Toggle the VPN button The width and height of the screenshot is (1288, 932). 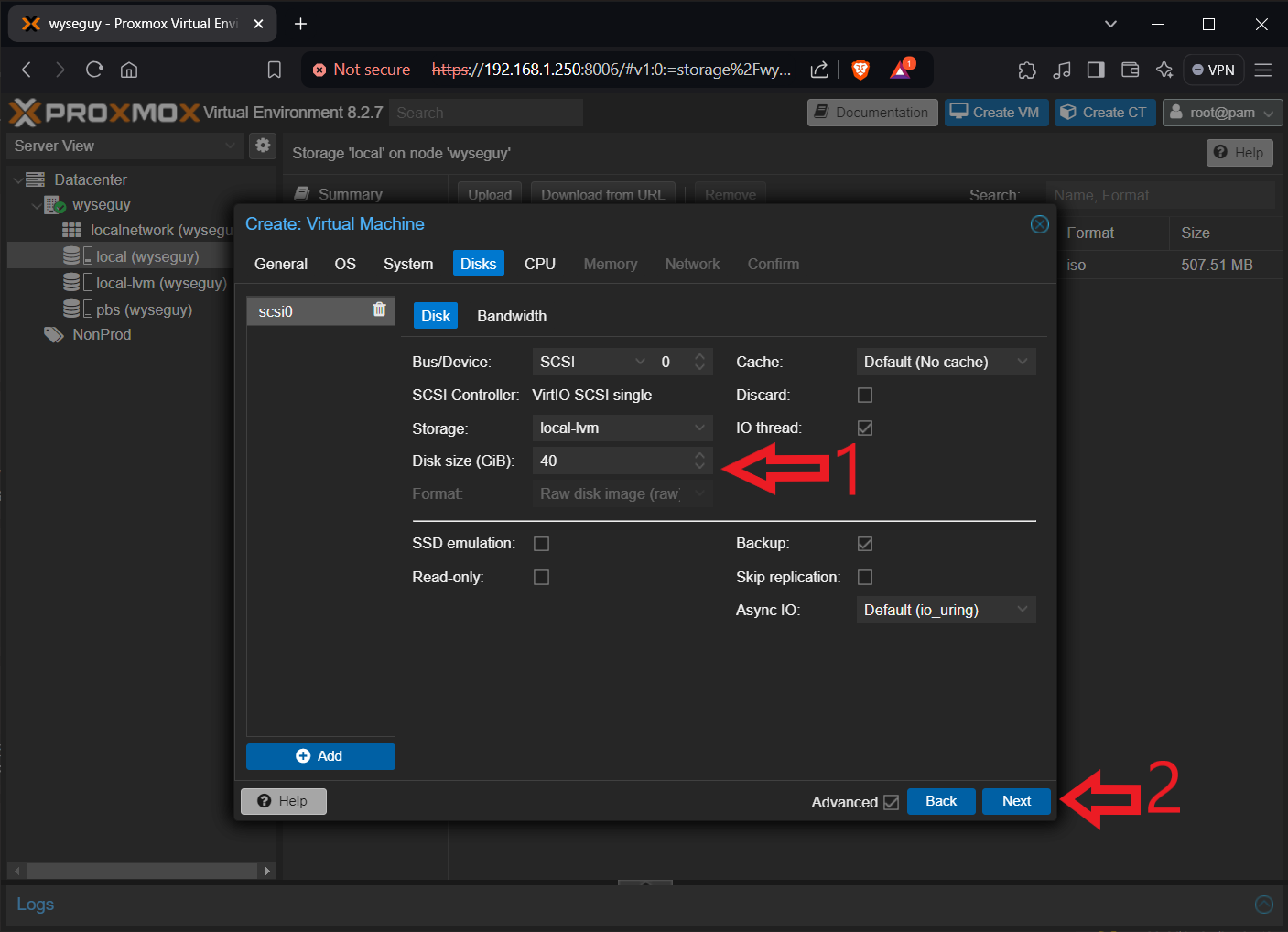[1214, 70]
